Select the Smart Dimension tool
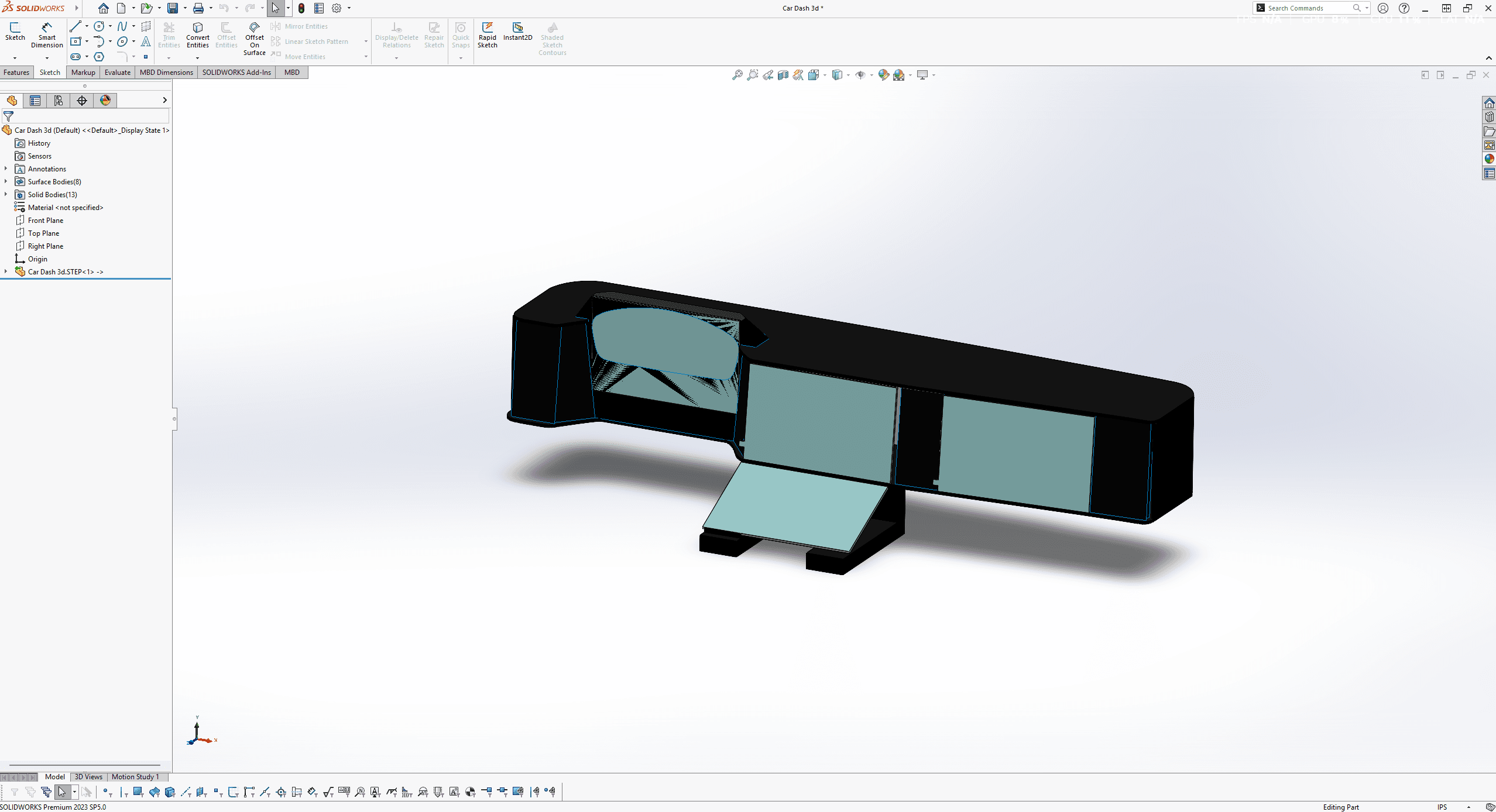The height and width of the screenshot is (812, 1496). (47, 35)
